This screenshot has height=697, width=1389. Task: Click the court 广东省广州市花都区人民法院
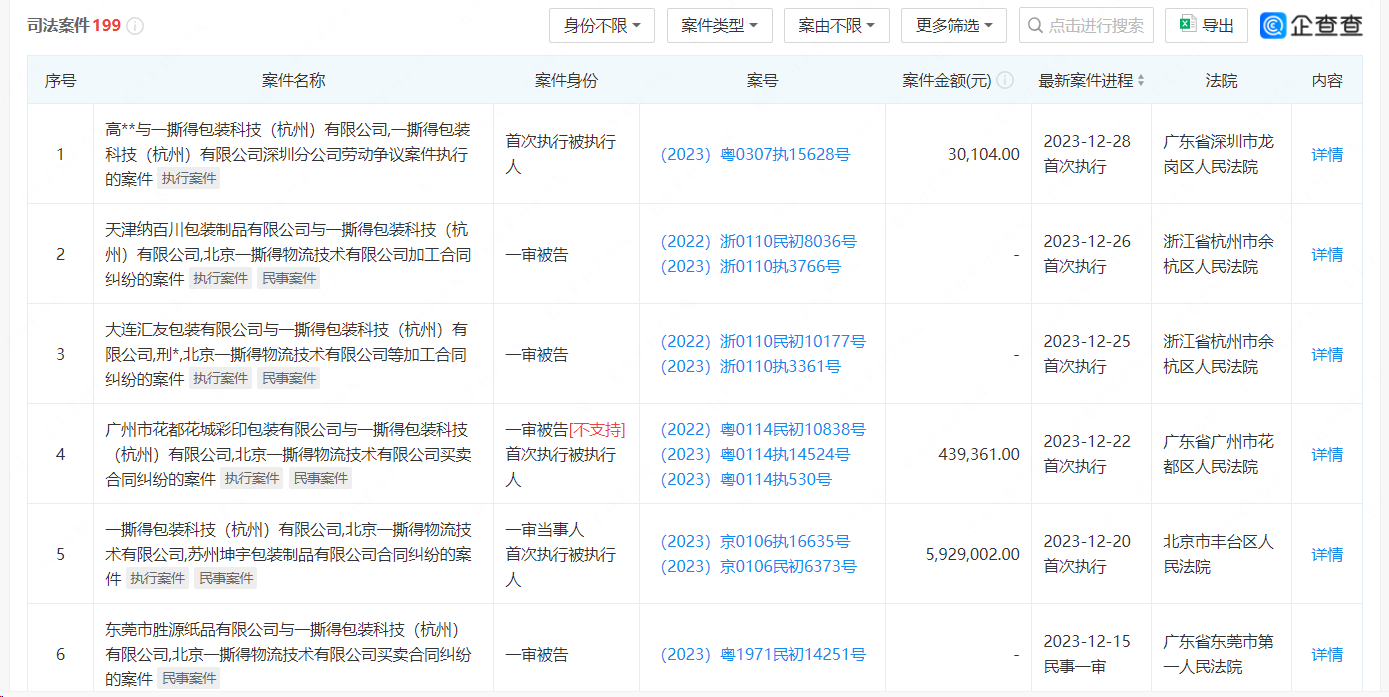(x=1219, y=454)
